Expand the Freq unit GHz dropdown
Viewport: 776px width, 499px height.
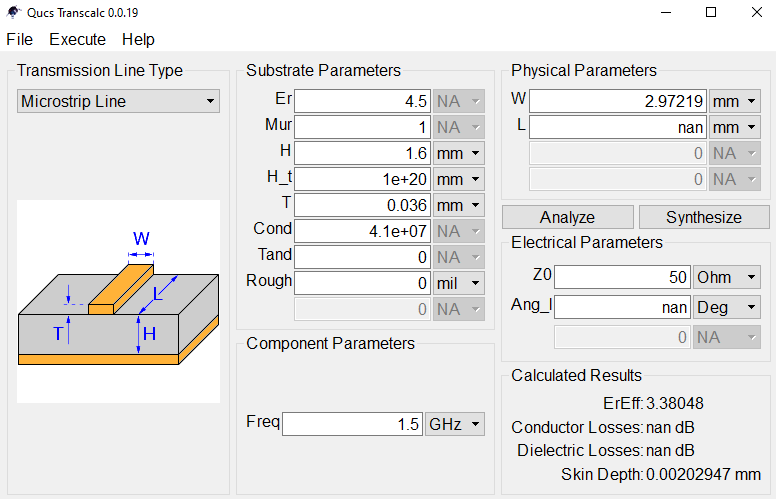(x=455, y=424)
